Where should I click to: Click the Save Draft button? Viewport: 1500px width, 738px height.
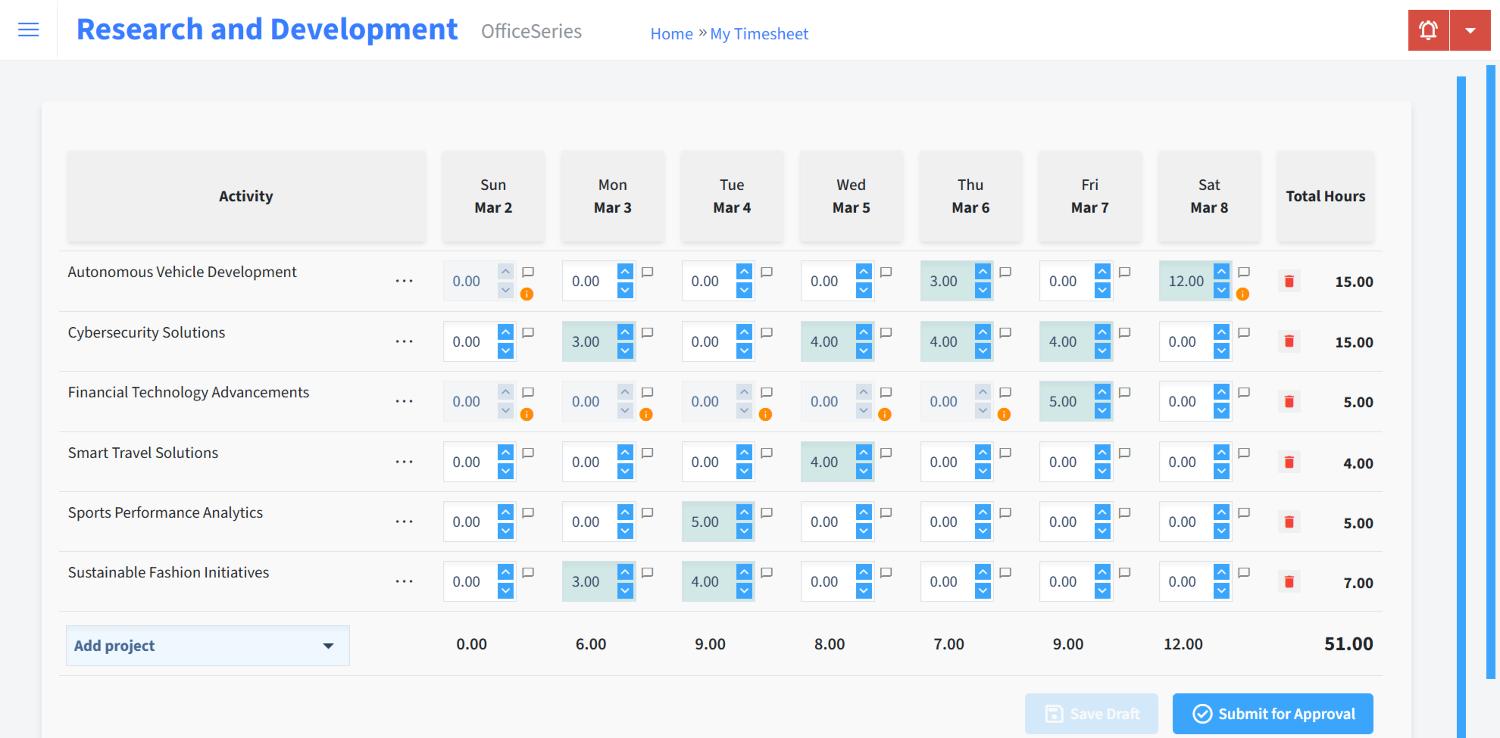click(x=1091, y=714)
